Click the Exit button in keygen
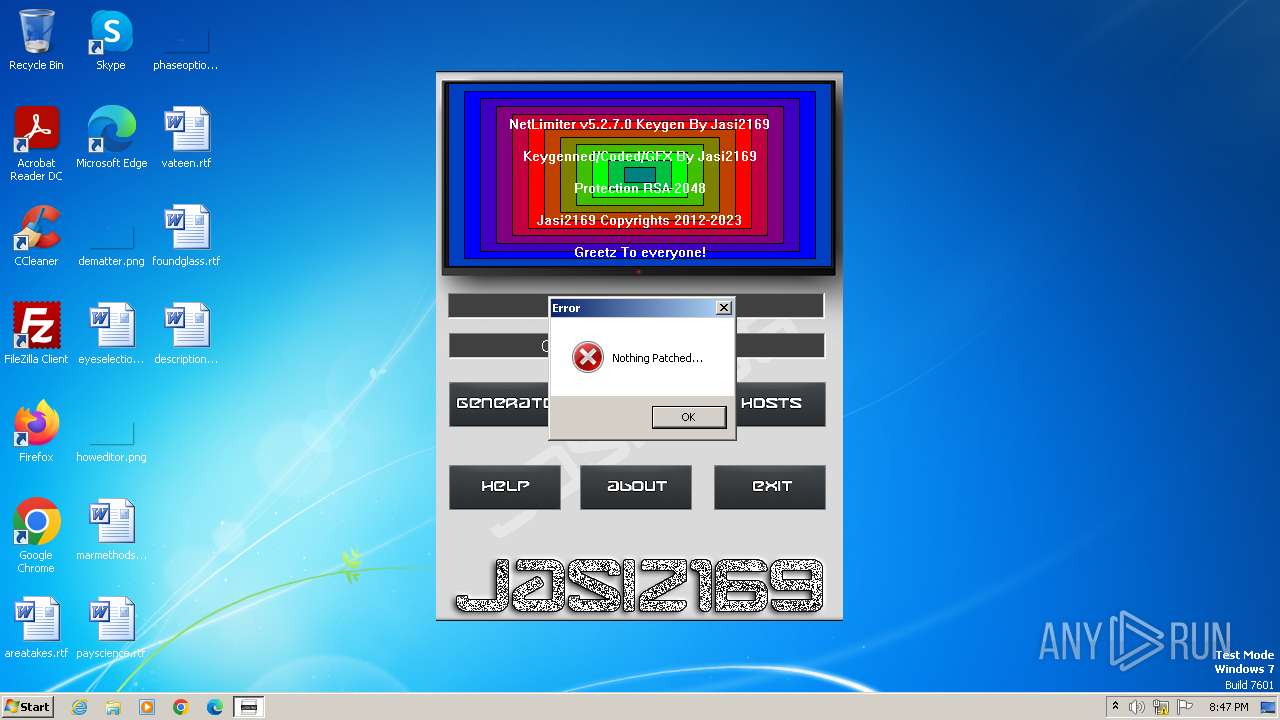1280x720 pixels. pos(770,487)
